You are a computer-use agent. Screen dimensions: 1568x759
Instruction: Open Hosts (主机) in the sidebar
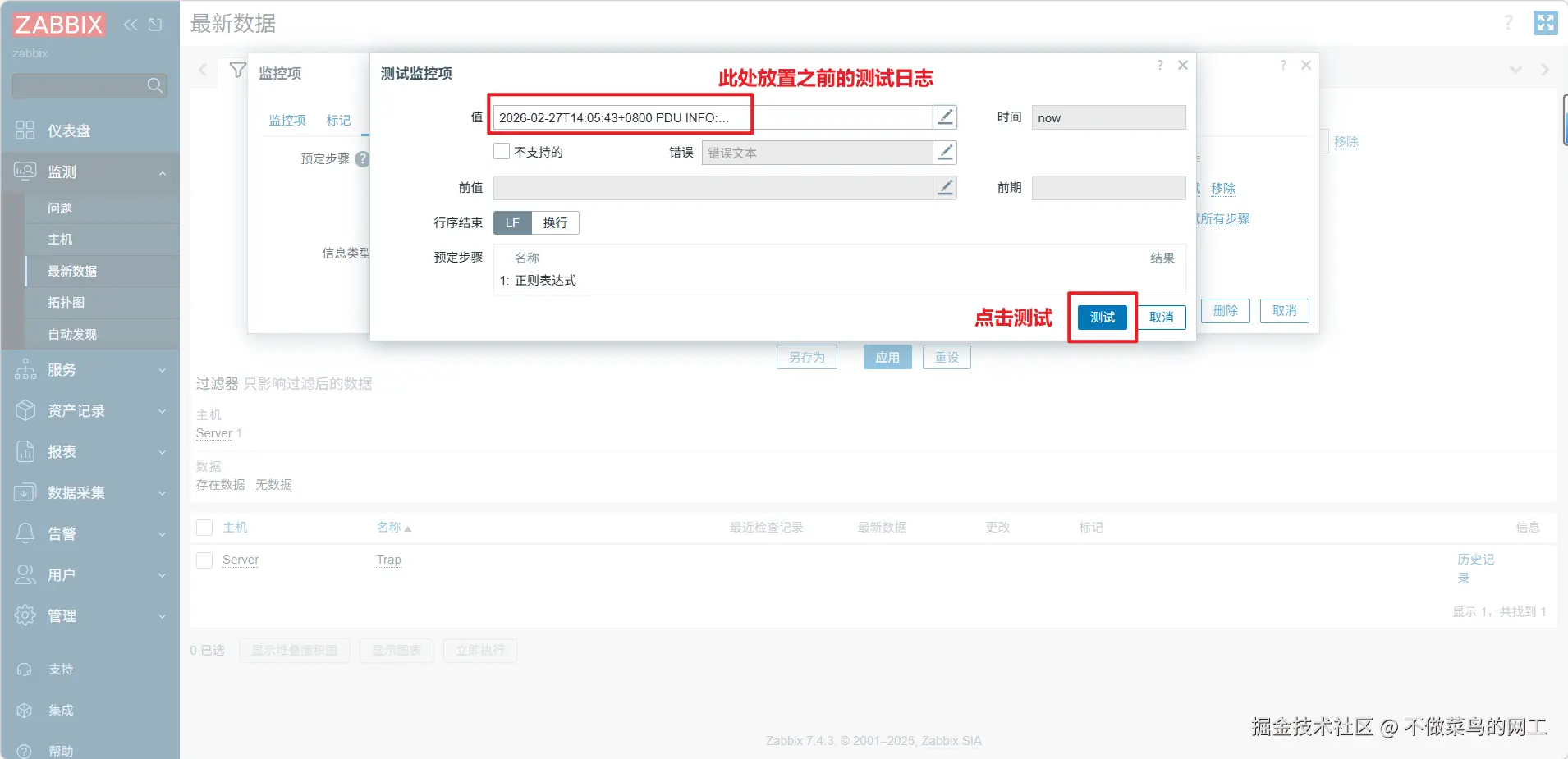tap(60, 239)
